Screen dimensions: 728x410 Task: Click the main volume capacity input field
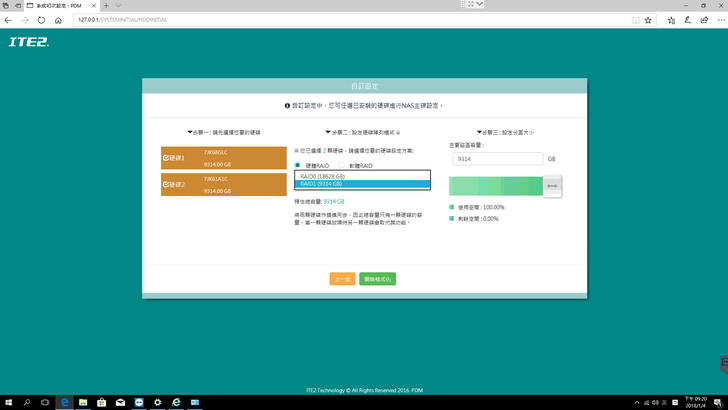(495, 159)
